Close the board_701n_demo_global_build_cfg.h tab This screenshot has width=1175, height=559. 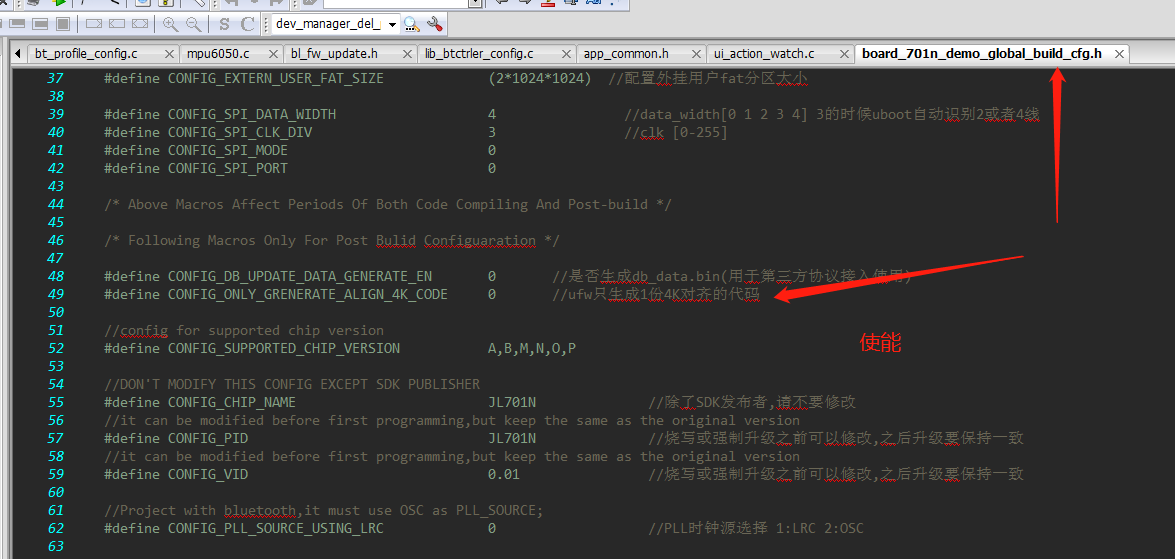pyautogui.click(x=1120, y=54)
